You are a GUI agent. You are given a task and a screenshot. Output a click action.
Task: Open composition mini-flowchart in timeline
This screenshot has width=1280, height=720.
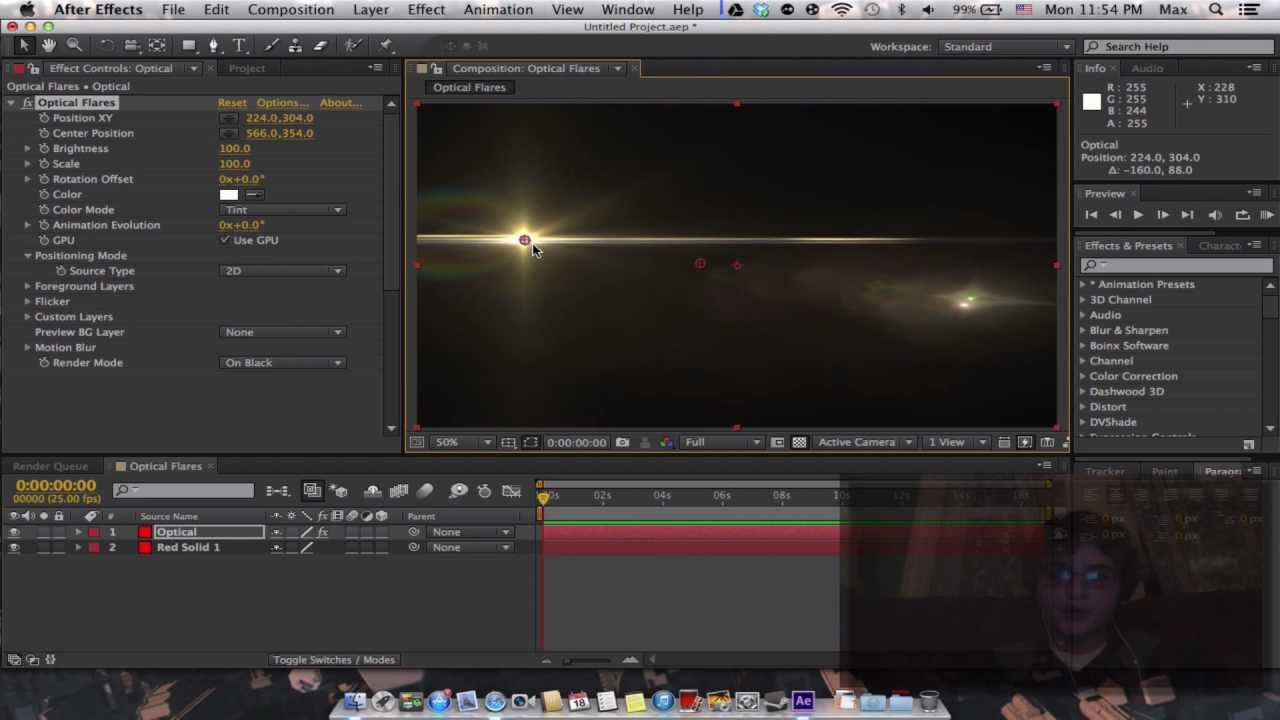pos(277,490)
